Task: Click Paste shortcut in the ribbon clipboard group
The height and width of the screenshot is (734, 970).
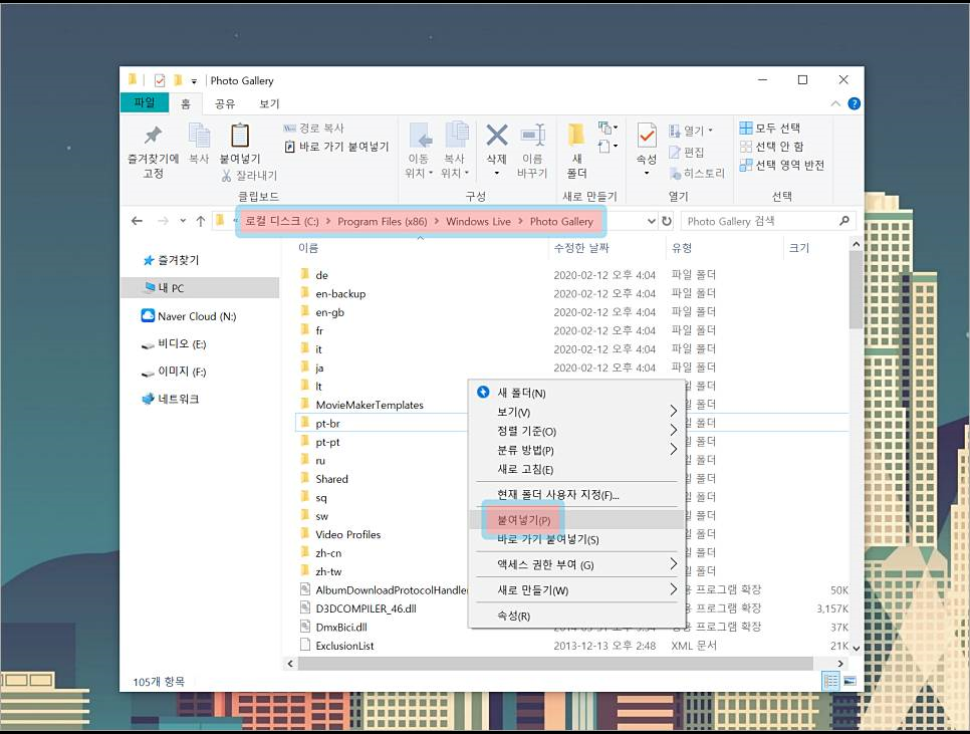Action: tap(337, 147)
